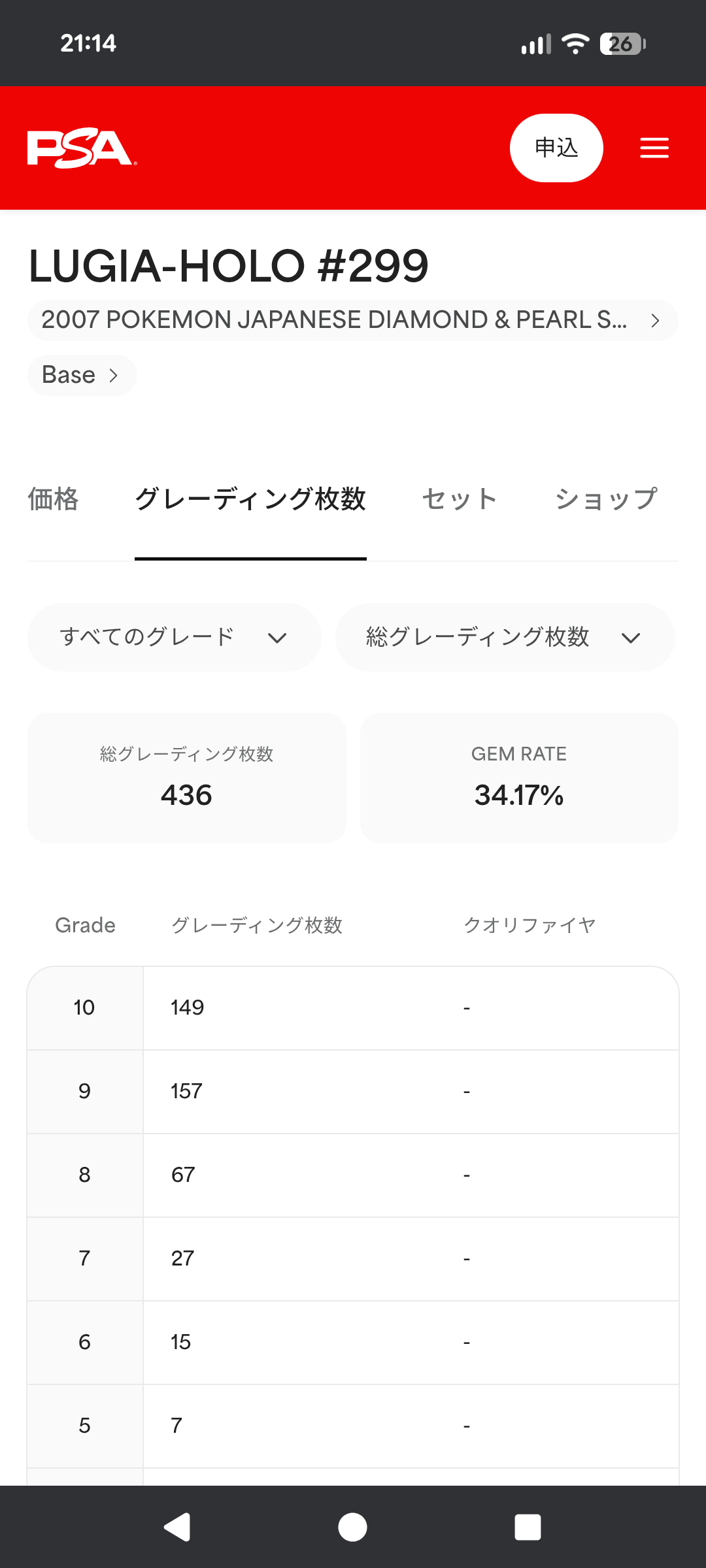Tap the GEM RATE 34.17% card

tap(519, 777)
